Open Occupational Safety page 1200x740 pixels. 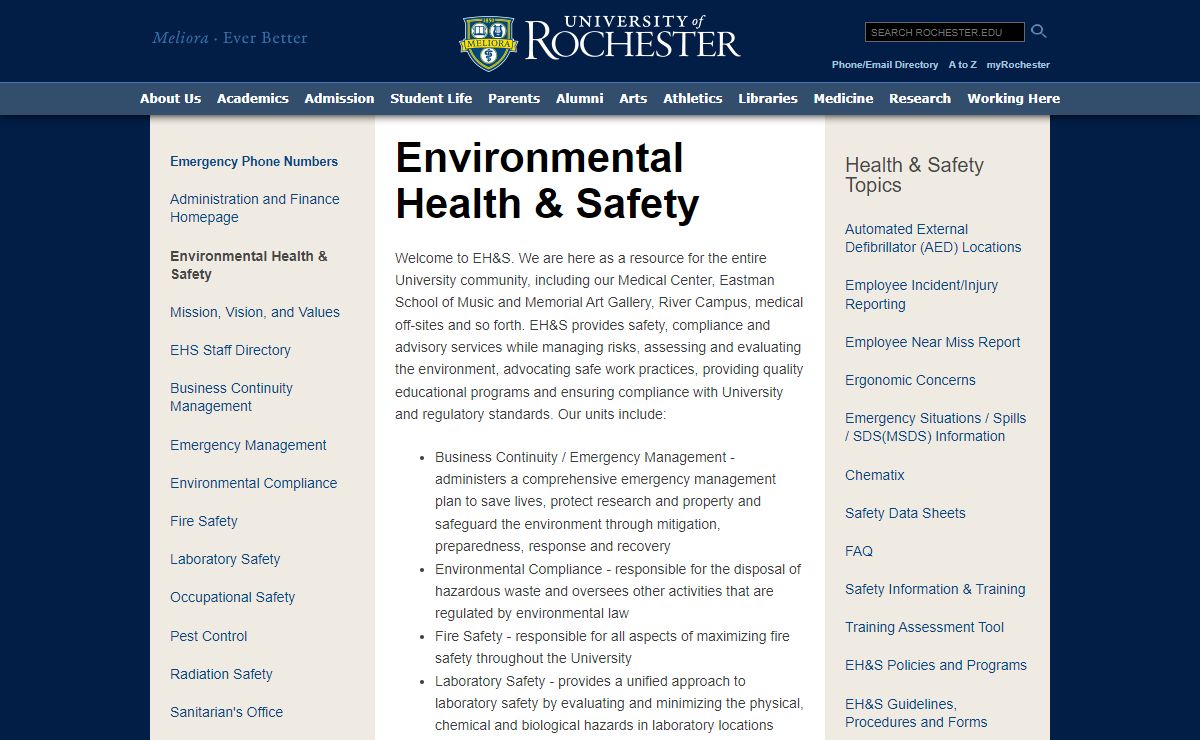tap(232, 597)
